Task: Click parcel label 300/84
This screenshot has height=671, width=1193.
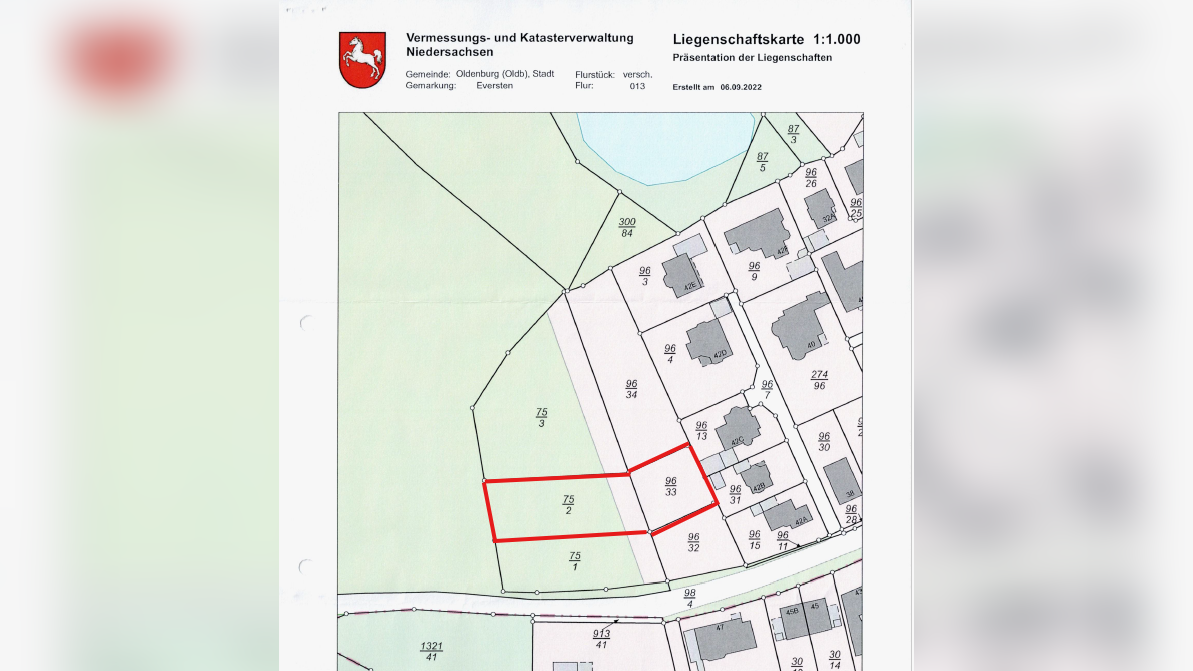Action: pyautogui.click(x=627, y=228)
